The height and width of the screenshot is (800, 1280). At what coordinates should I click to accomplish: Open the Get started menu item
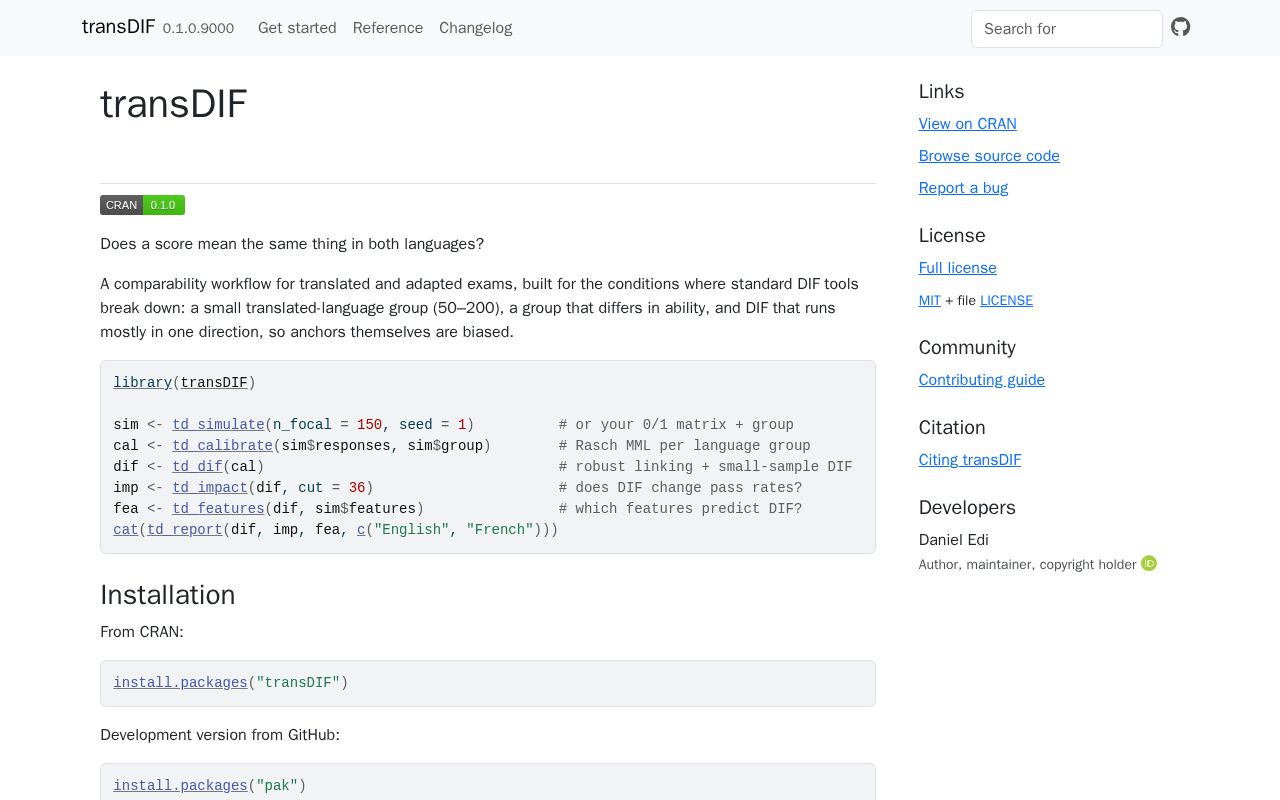click(297, 28)
